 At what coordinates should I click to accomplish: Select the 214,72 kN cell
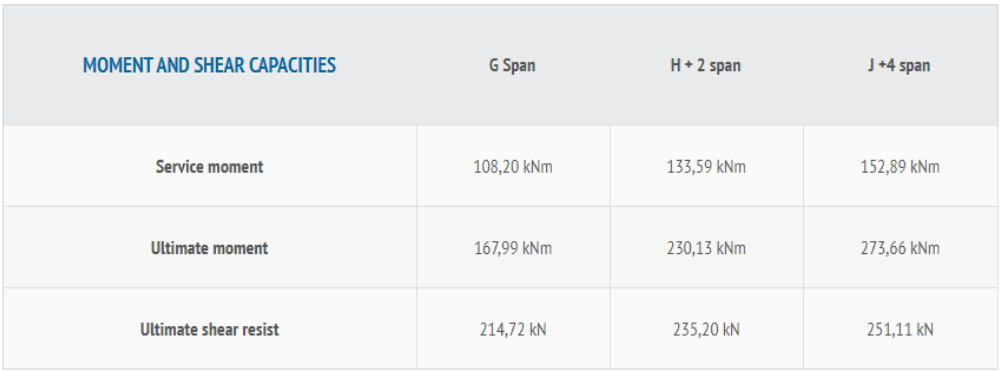tap(513, 330)
